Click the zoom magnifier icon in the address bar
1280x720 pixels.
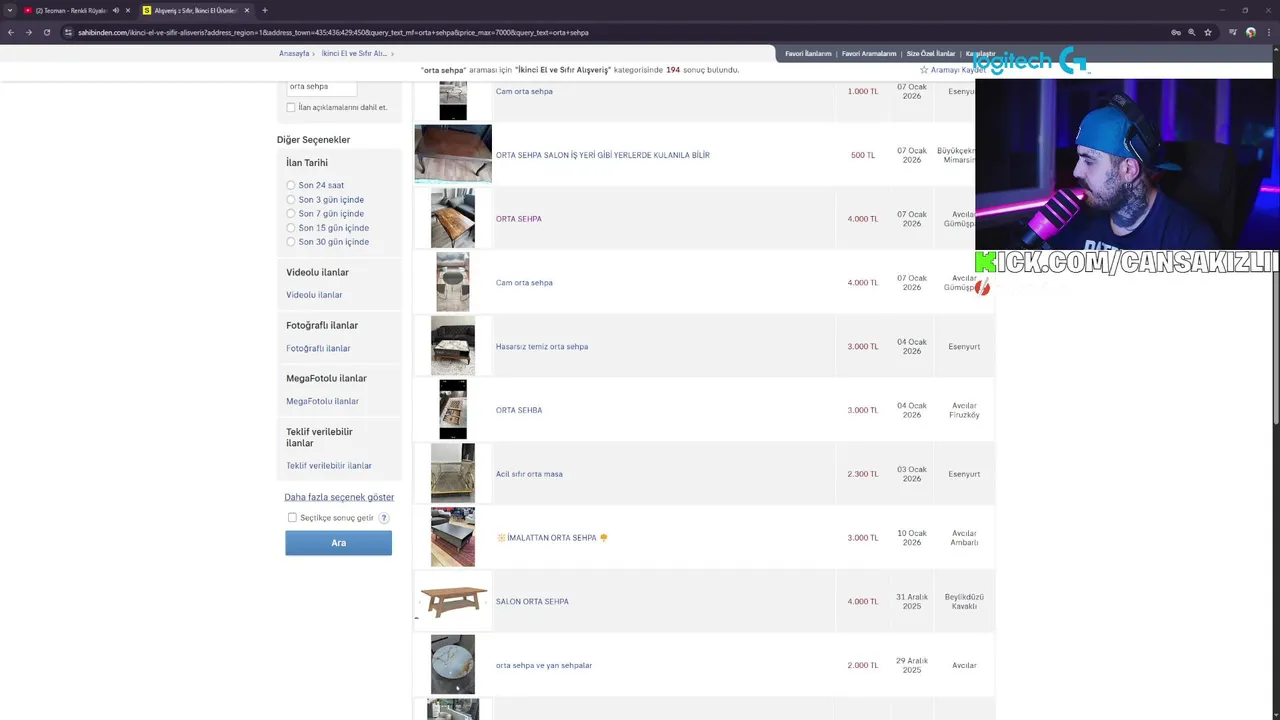click(1192, 32)
